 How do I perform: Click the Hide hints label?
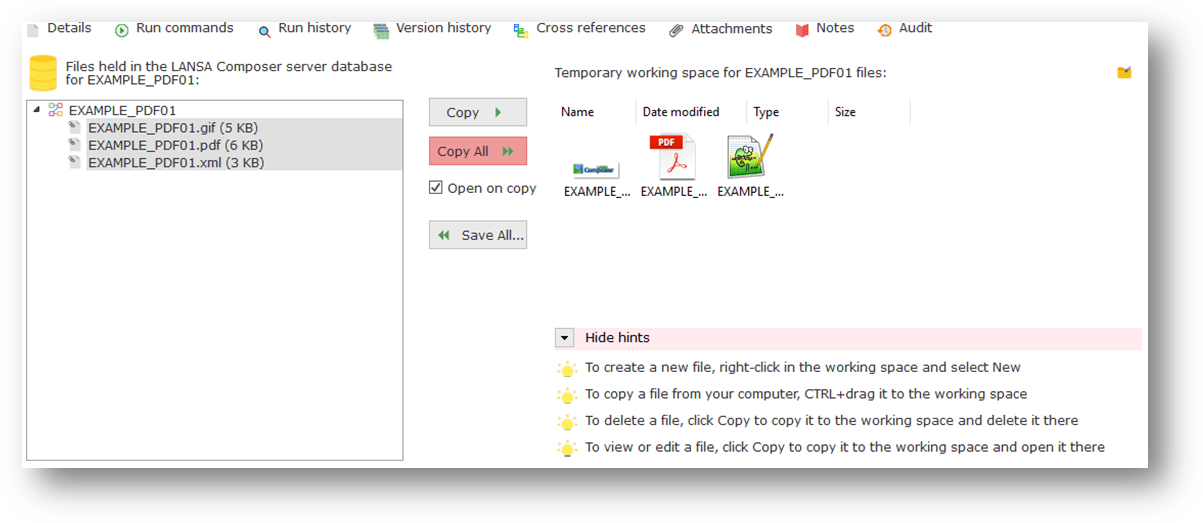point(617,338)
